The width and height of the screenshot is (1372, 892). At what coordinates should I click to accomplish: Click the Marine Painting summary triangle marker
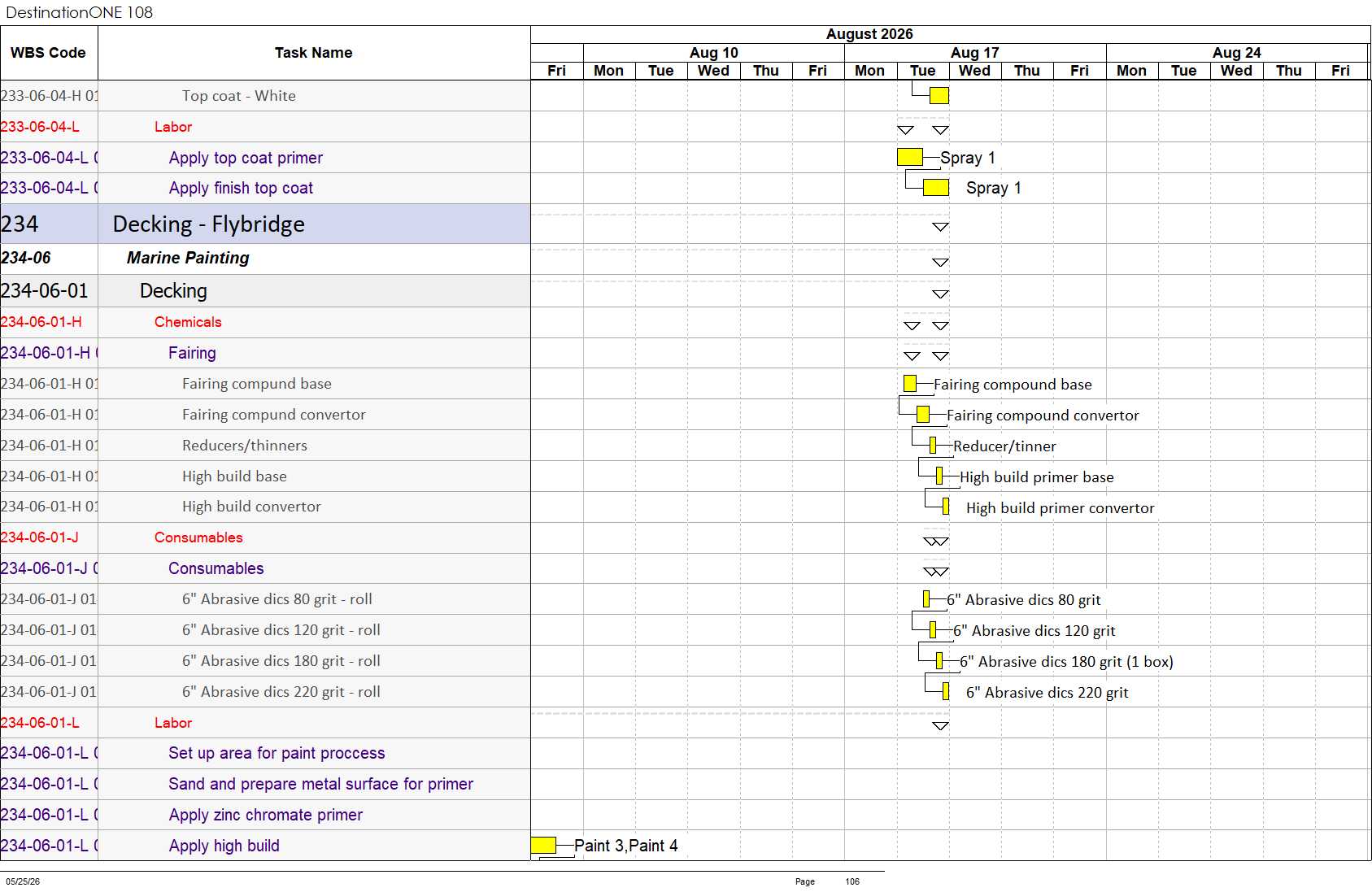click(941, 263)
